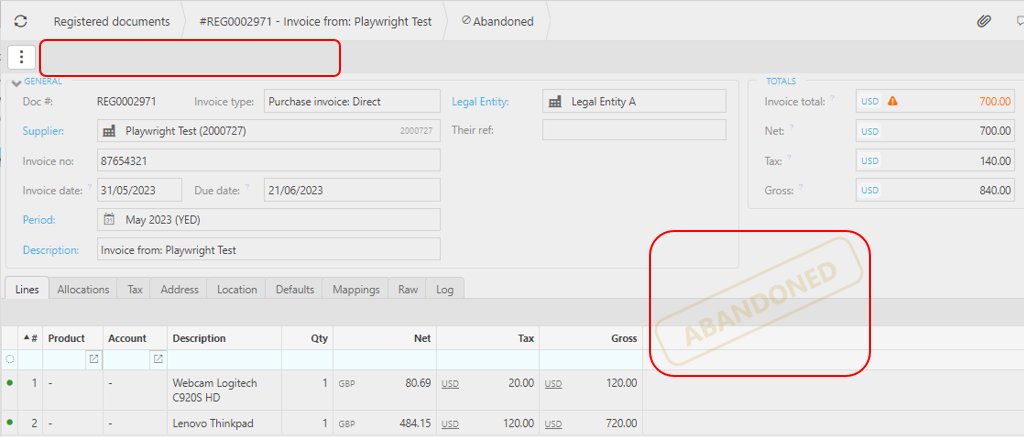Screen dimensions: 1024x437
Task: Click the Invoice no field
Action: [x=268, y=160]
